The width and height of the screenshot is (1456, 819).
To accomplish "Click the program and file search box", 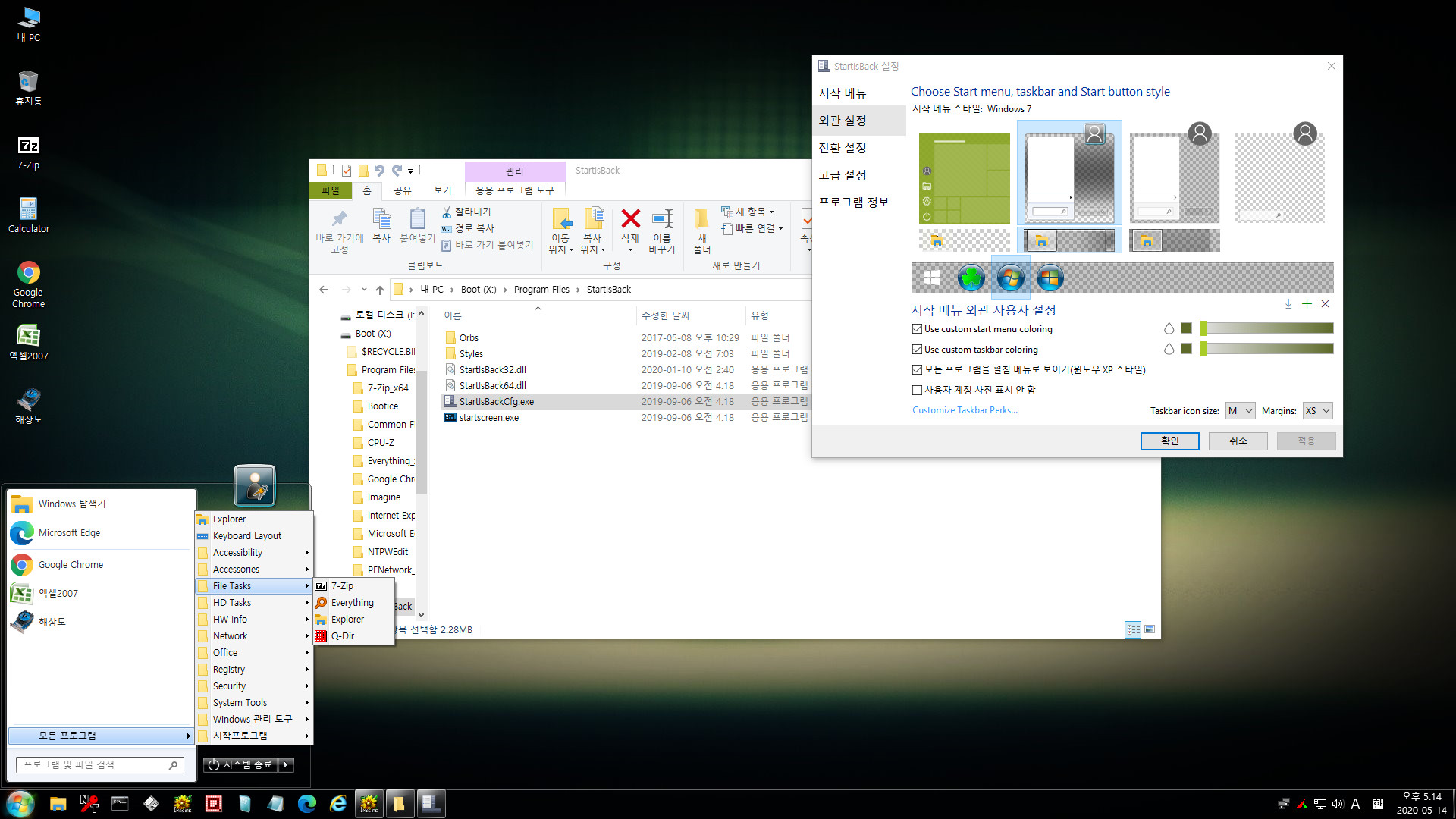I will [x=99, y=765].
